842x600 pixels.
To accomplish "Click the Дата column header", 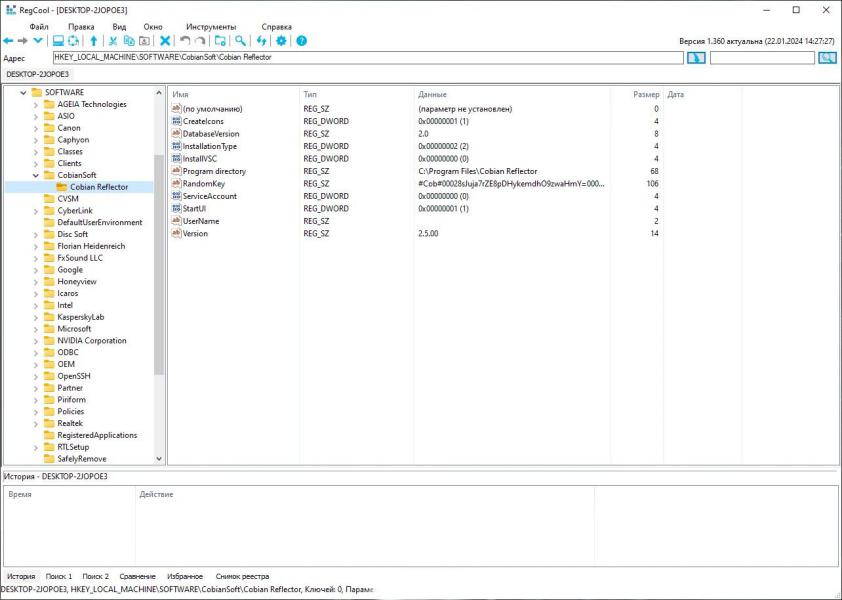I will [x=702, y=95].
